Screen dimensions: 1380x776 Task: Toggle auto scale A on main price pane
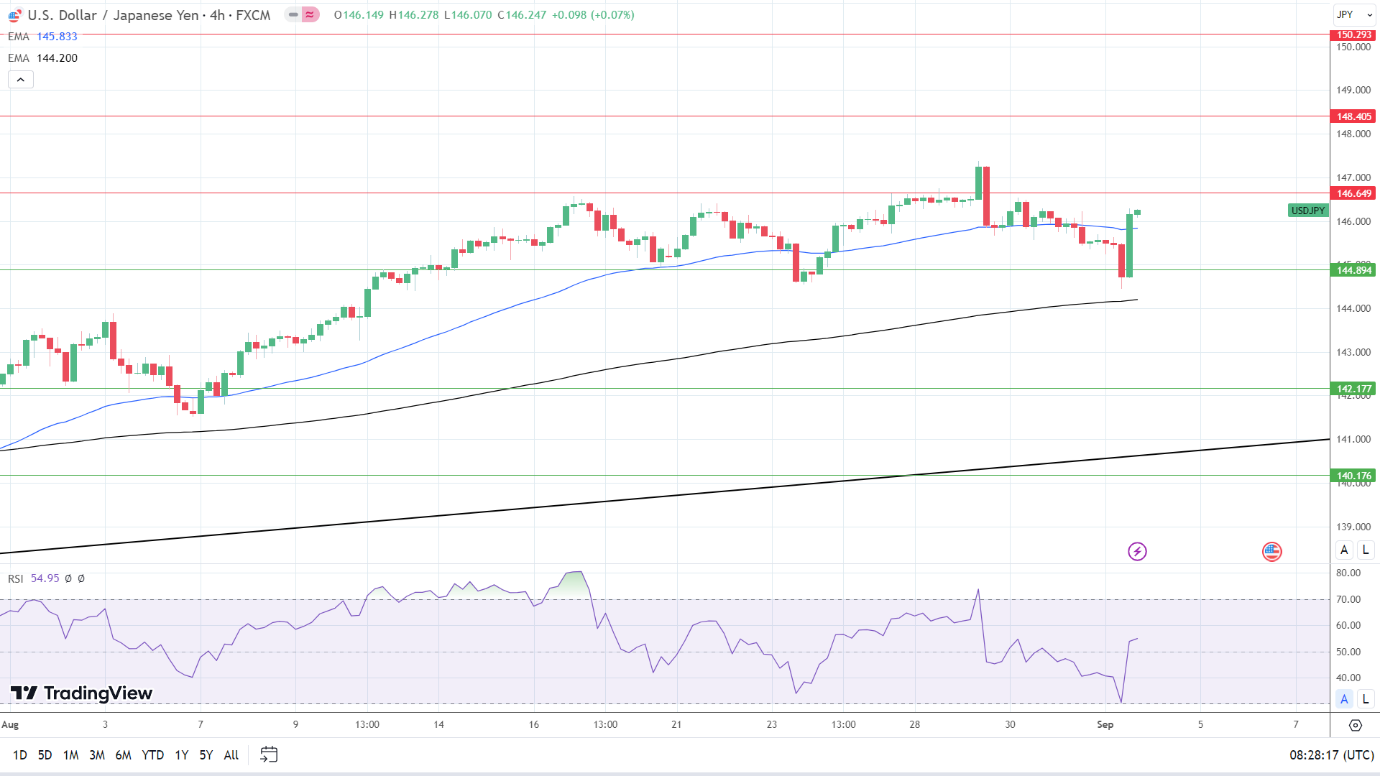[x=1345, y=549]
